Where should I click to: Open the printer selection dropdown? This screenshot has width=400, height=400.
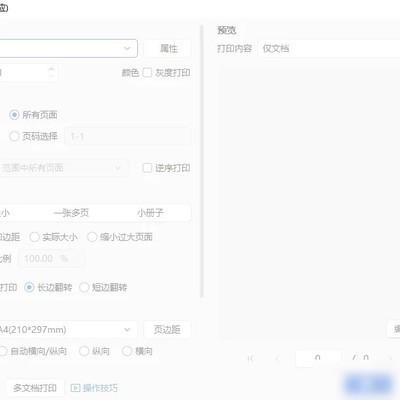click(68, 48)
